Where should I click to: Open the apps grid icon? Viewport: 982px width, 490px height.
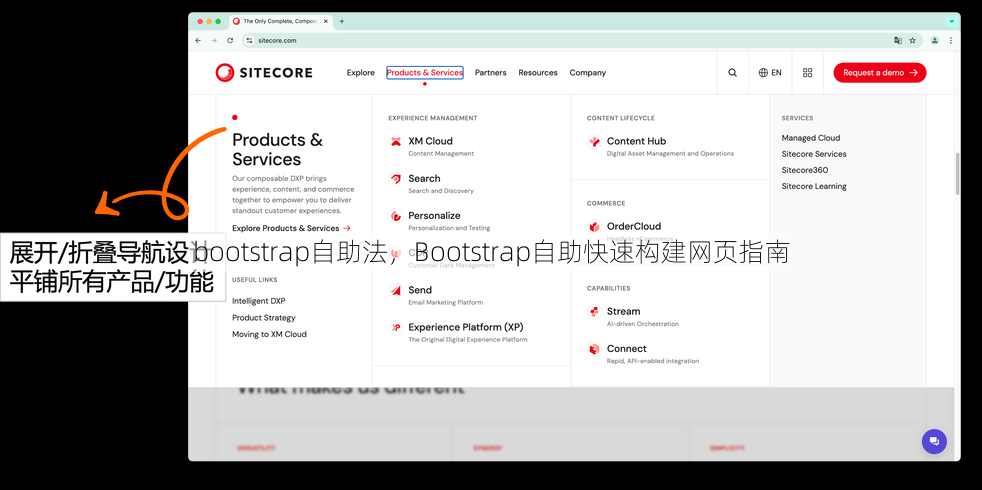pos(807,73)
